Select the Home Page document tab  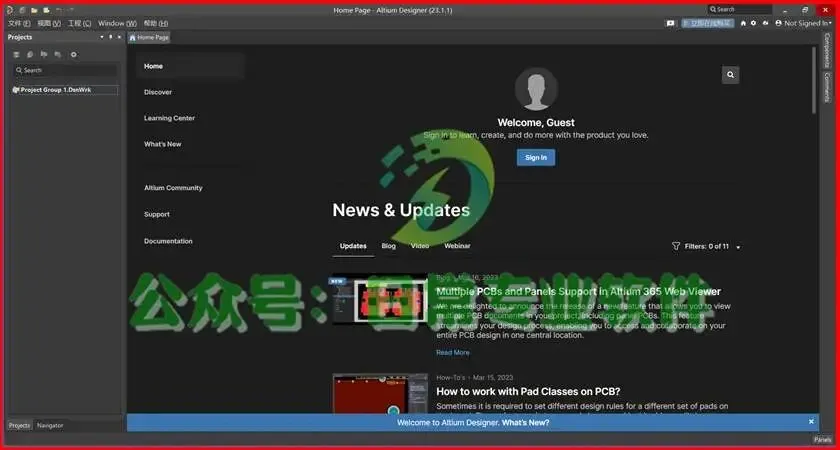(149, 38)
